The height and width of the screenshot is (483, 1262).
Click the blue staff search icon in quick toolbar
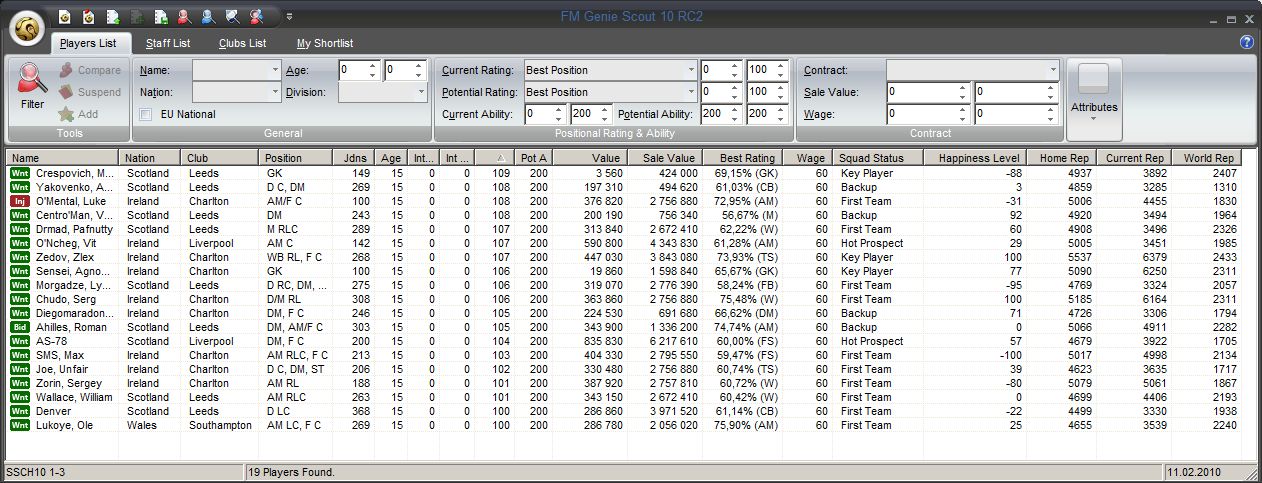coord(208,16)
